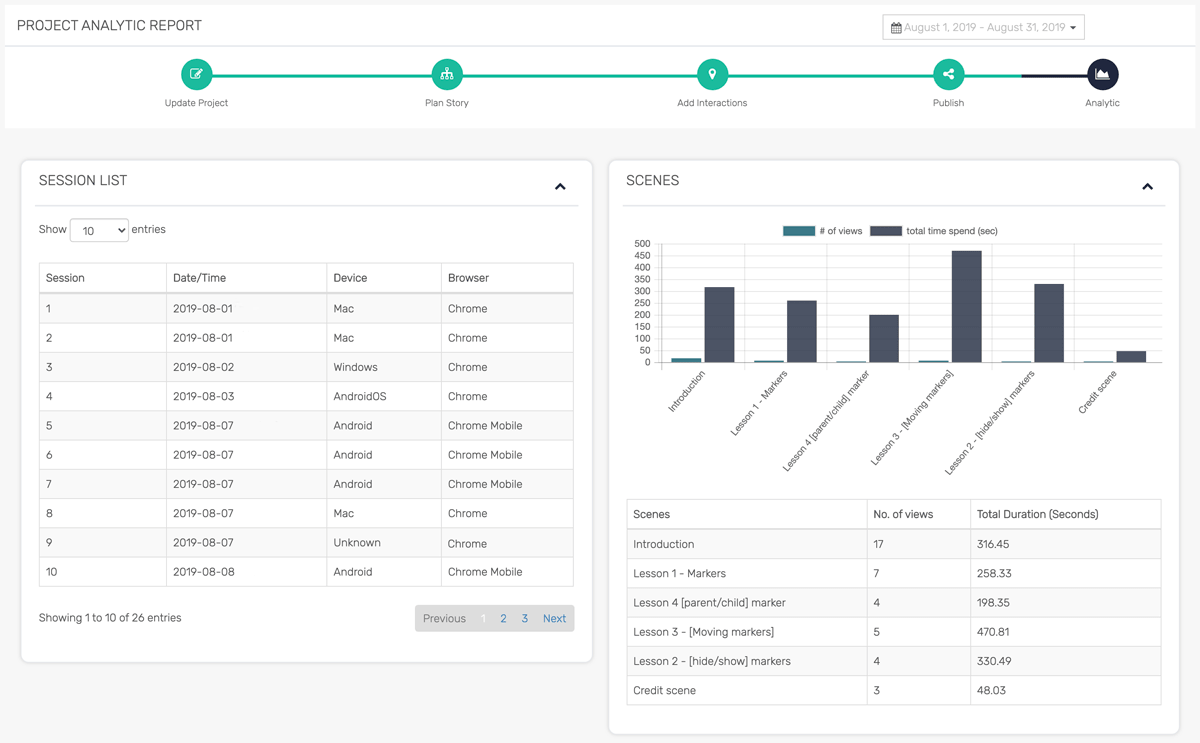The image size is (1200, 743).
Task: Open the Analytic chart icon
Action: (1102, 74)
